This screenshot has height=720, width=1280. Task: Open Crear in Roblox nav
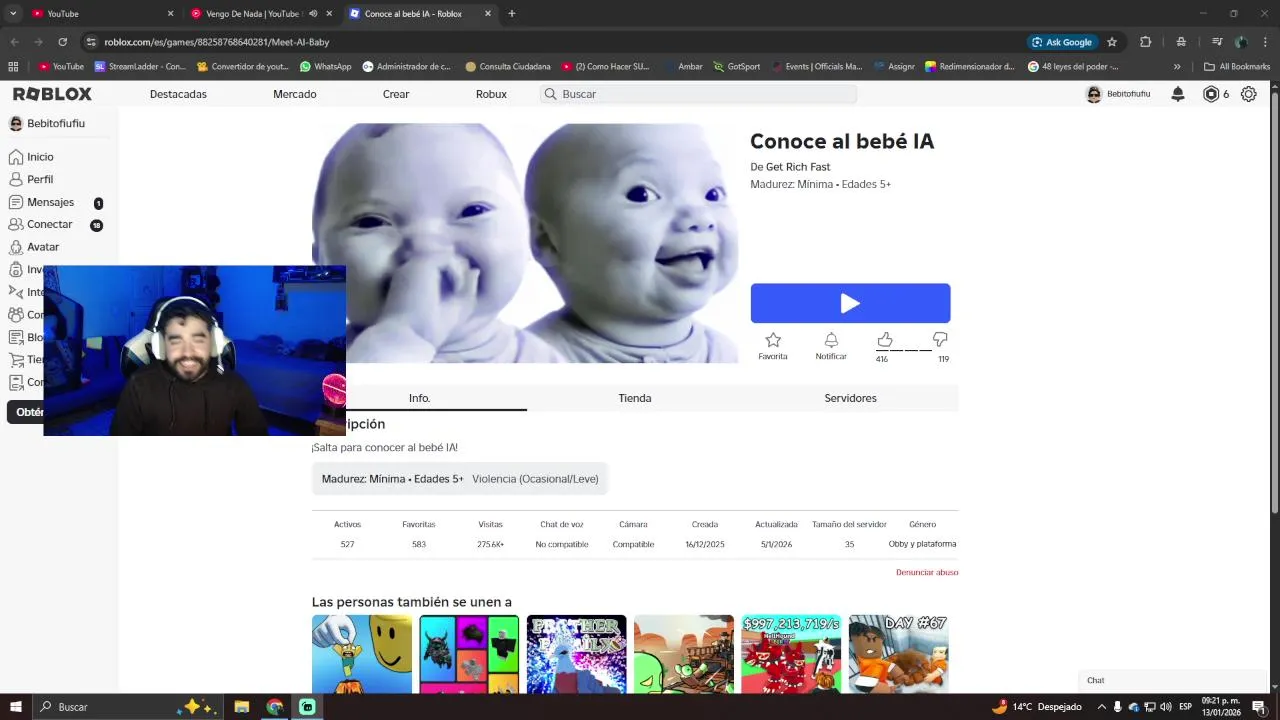[x=396, y=94]
